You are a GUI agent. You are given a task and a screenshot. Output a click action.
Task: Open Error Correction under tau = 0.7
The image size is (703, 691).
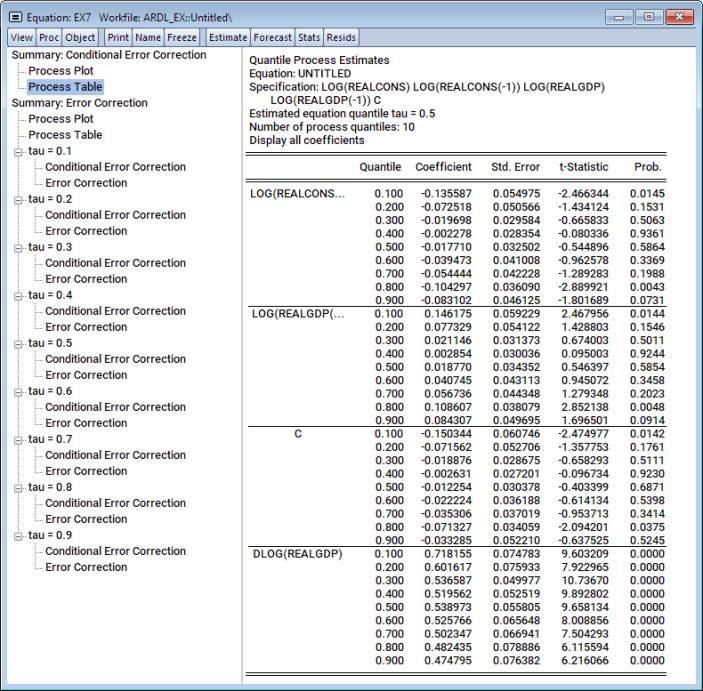click(86, 471)
